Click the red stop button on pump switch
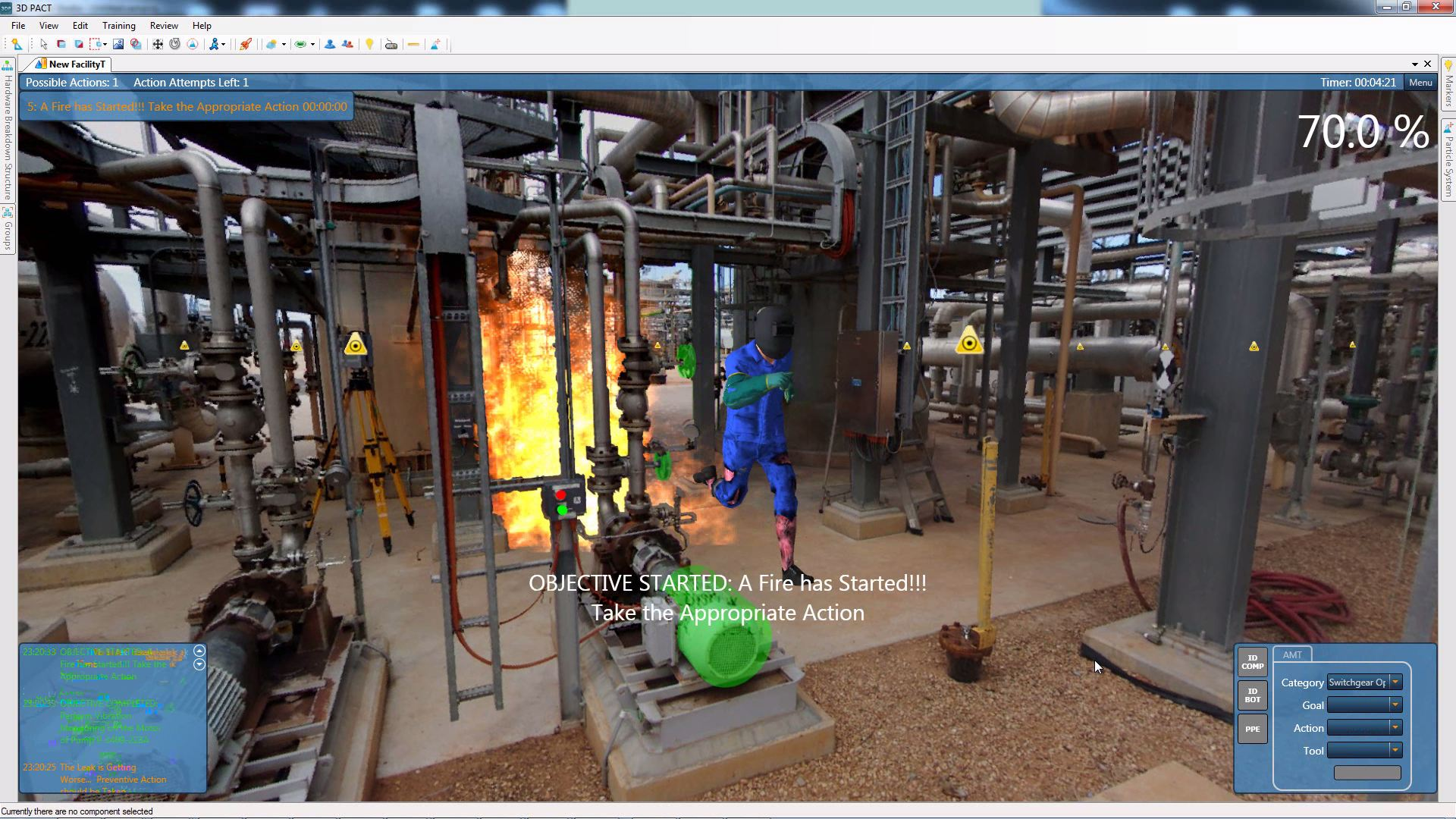Viewport: 1456px width, 819px height. point(560,495)
